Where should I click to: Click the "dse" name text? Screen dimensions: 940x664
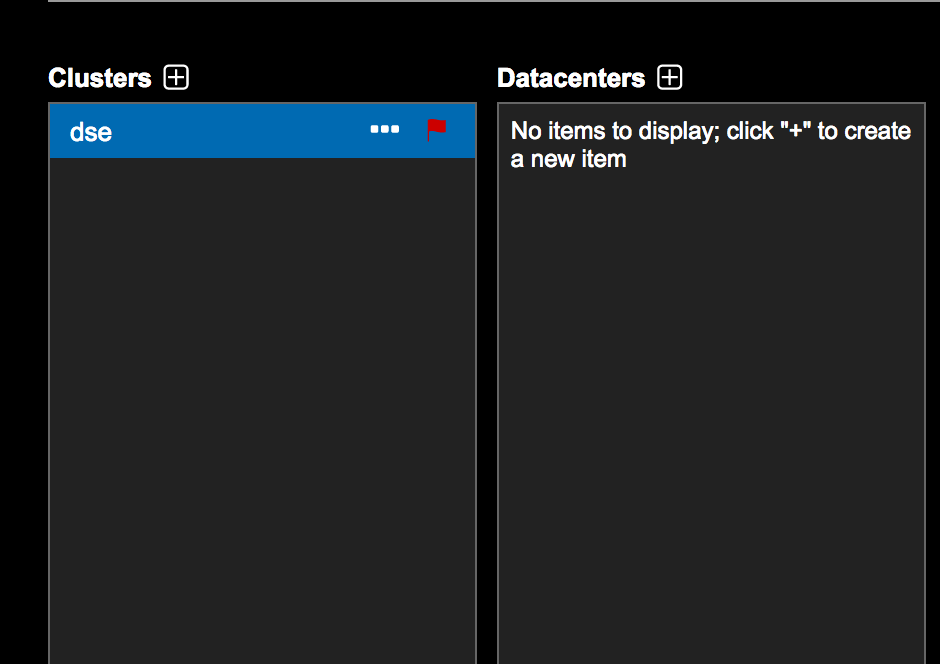91,132
